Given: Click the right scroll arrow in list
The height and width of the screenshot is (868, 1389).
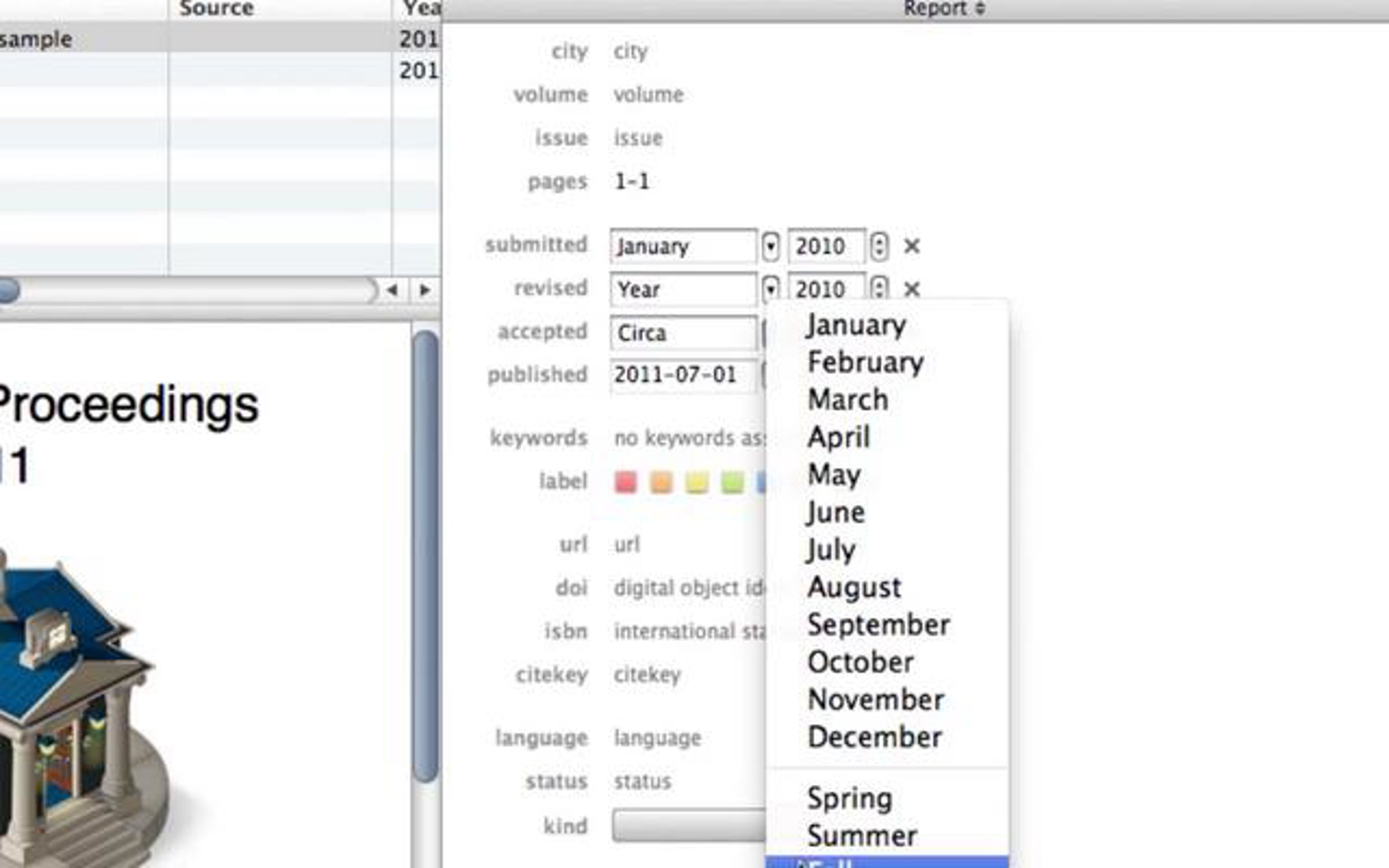Looking at the screenshot, I should click(x=424, y=290).
